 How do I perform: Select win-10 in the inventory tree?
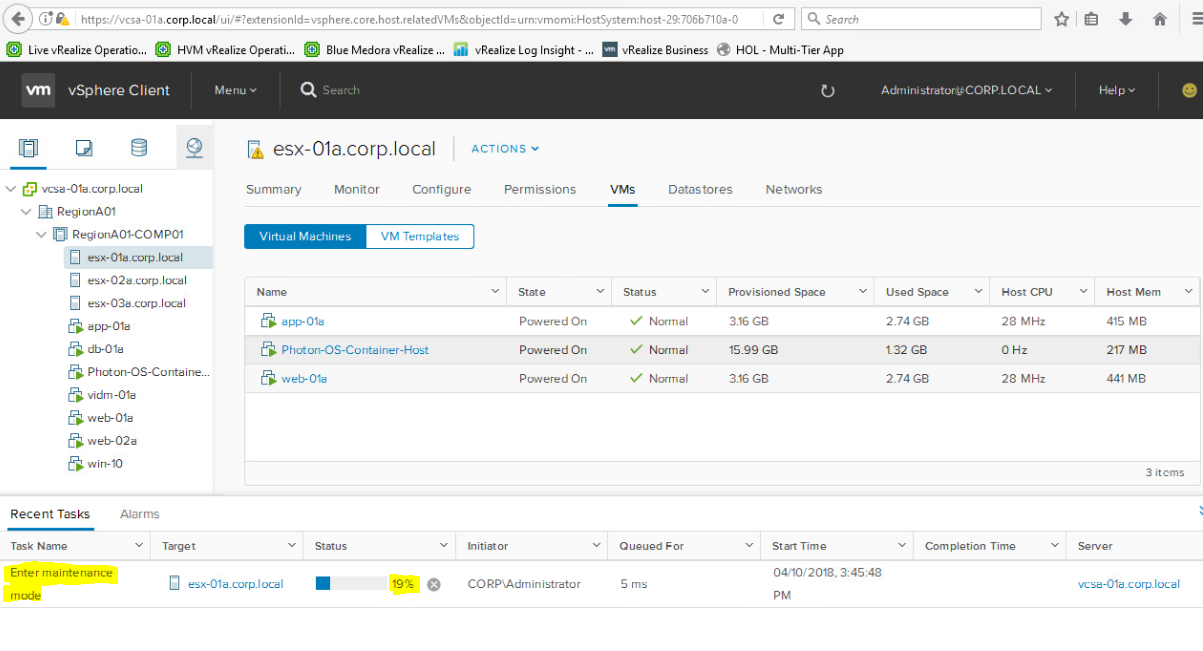click(105, 464)
